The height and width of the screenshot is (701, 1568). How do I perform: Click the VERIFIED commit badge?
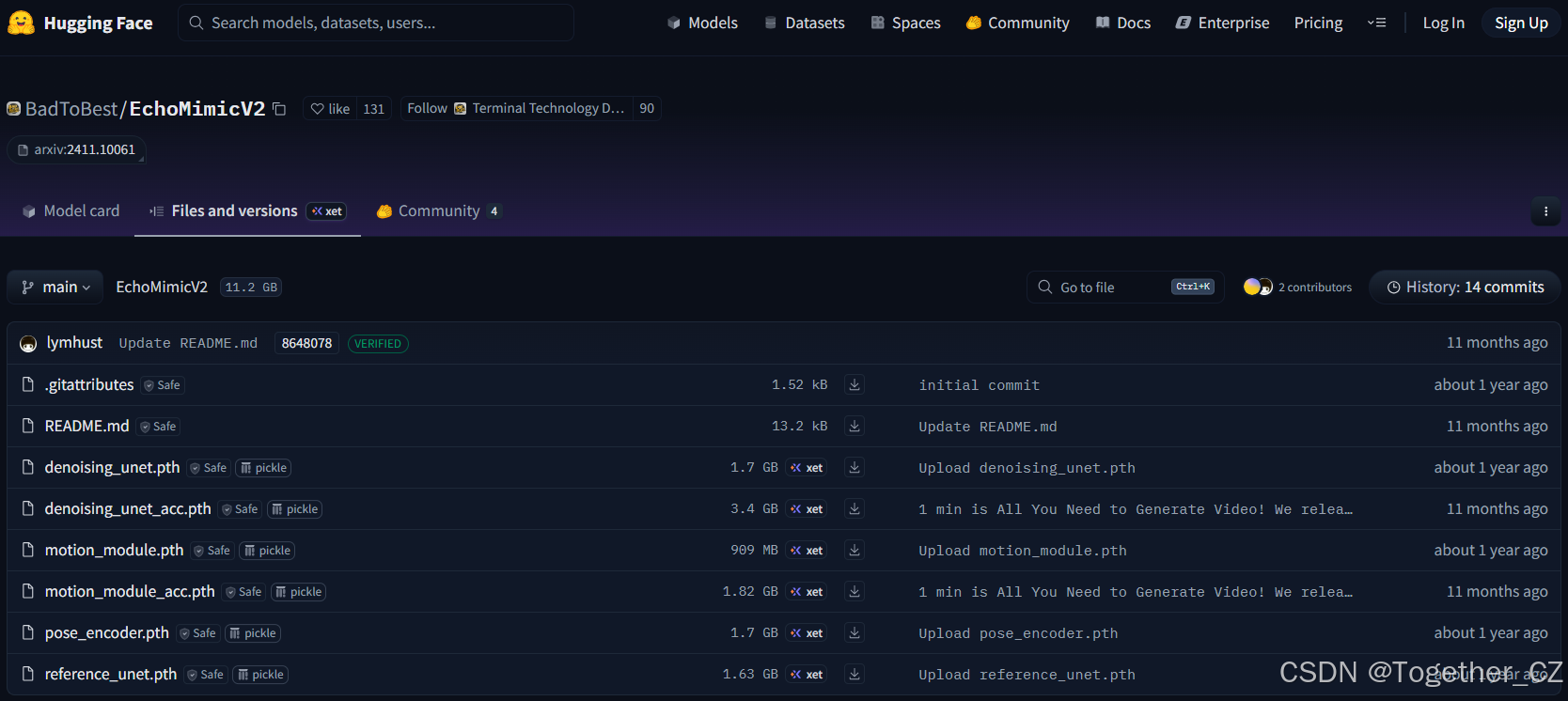[x=378, y=344]
